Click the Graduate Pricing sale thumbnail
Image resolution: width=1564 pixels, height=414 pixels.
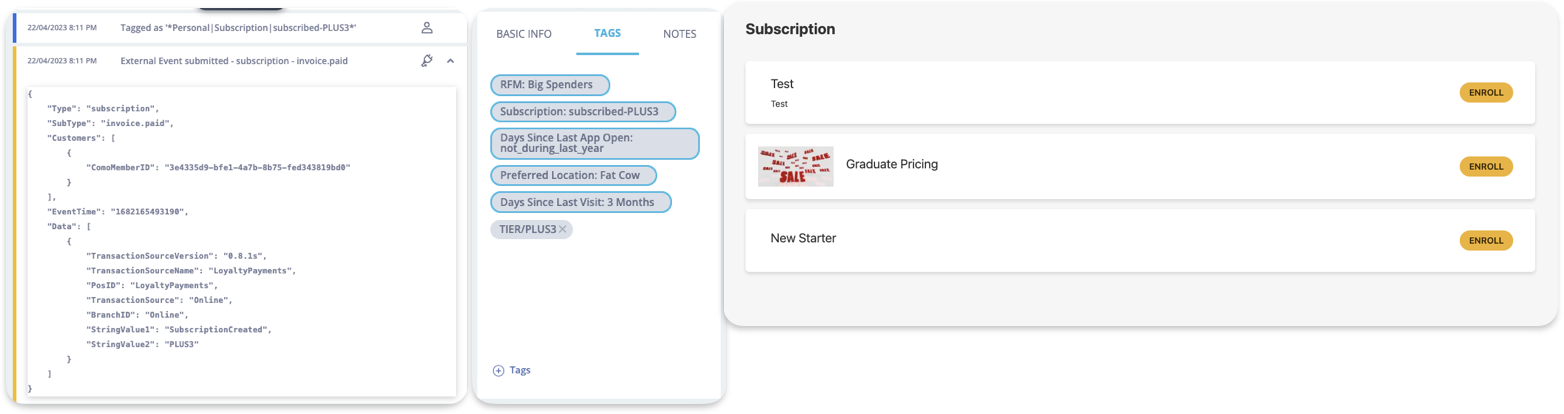point(796,166)
